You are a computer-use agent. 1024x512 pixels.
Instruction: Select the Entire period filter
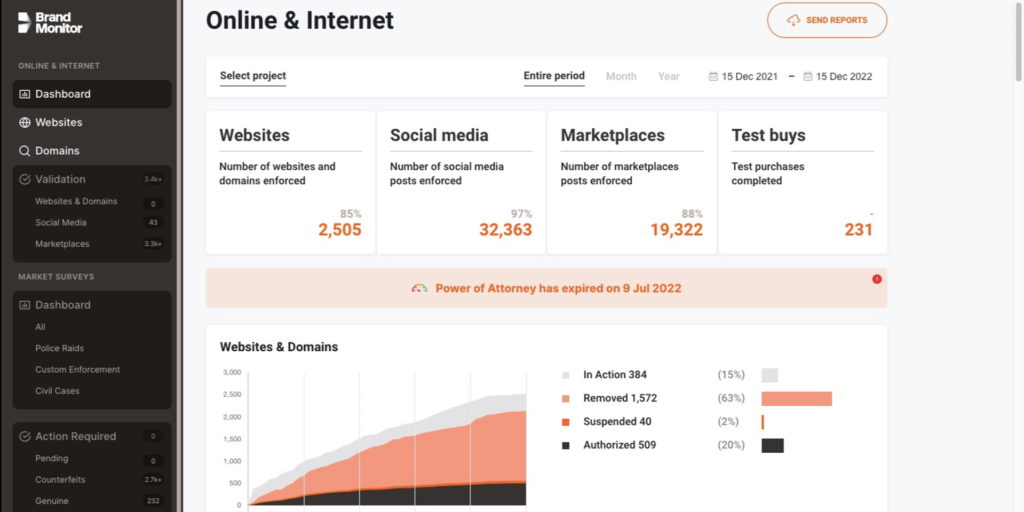pos(554,76)
